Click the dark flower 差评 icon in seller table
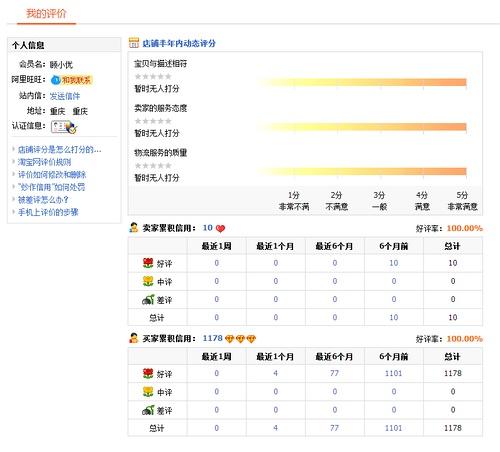Image resolution: width=500 pixels, height=452 pixels. 148,299
